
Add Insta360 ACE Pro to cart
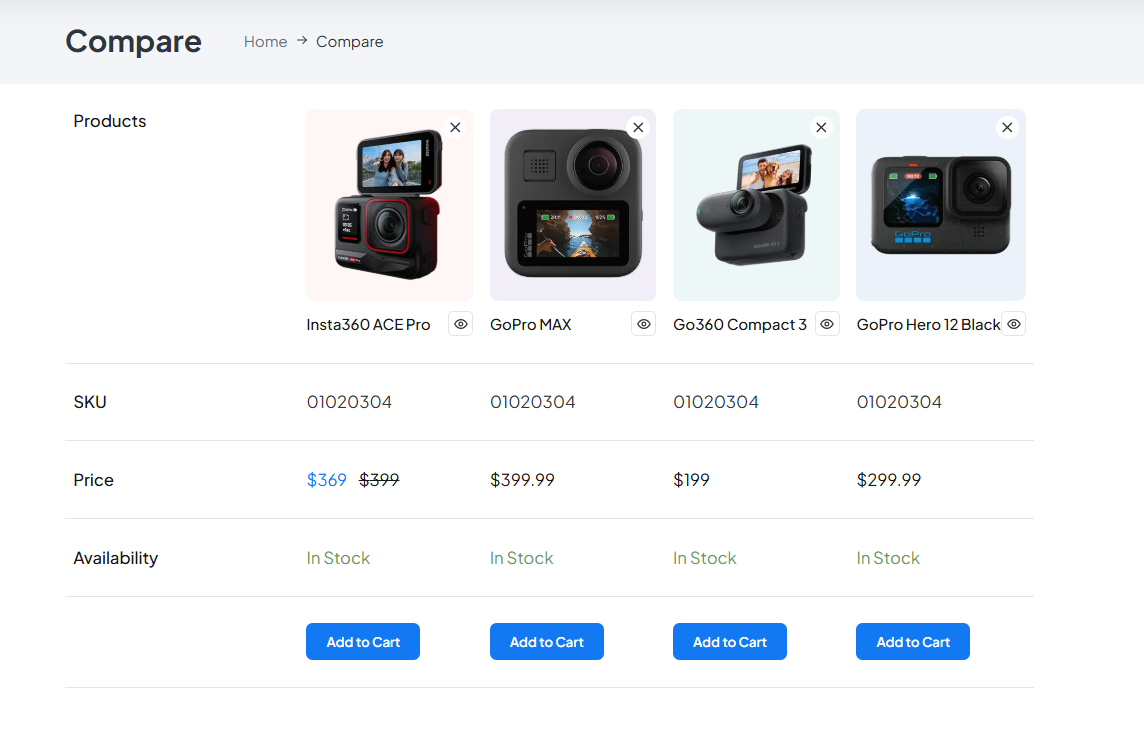point(363,642)
